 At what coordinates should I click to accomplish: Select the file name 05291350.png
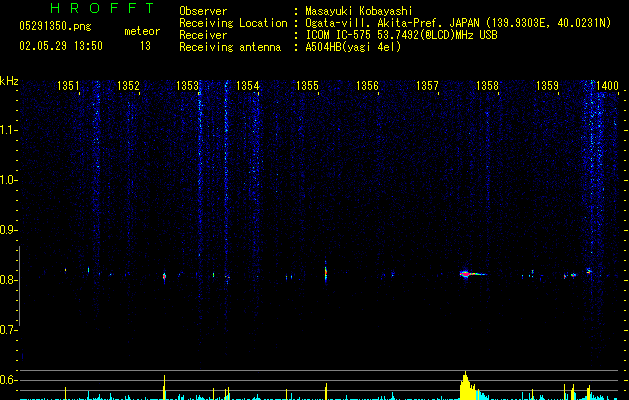[x=55, y=27]
